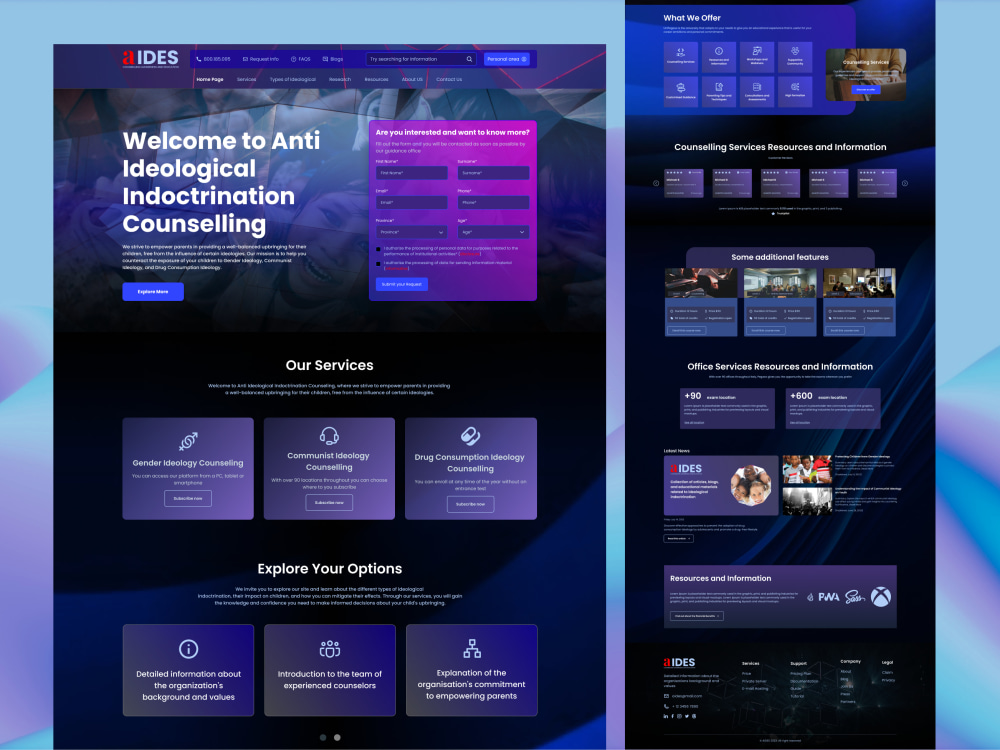Click the aIDES logo in the header
The image size is (1000, 750).
[x=151, y=58]
